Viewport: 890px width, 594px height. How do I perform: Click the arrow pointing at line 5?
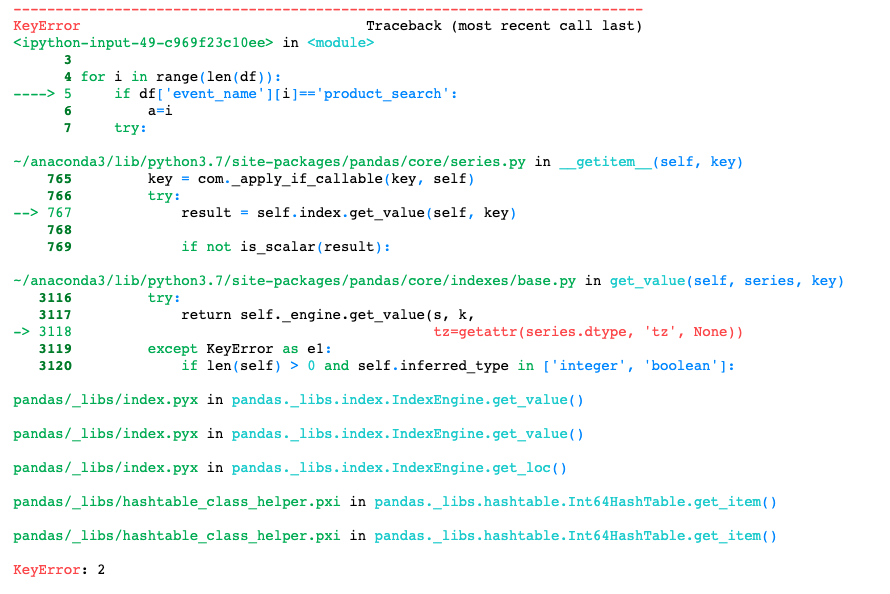[42, 94]
